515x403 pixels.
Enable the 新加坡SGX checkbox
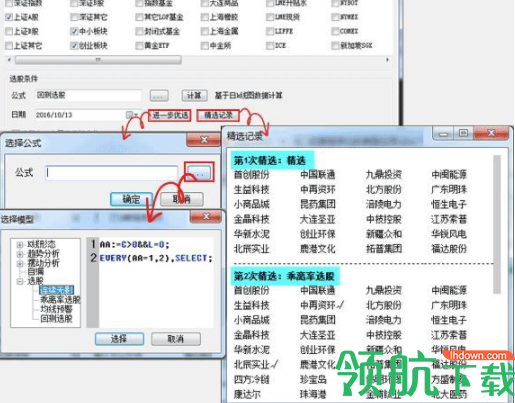click(x=335, y=46)
